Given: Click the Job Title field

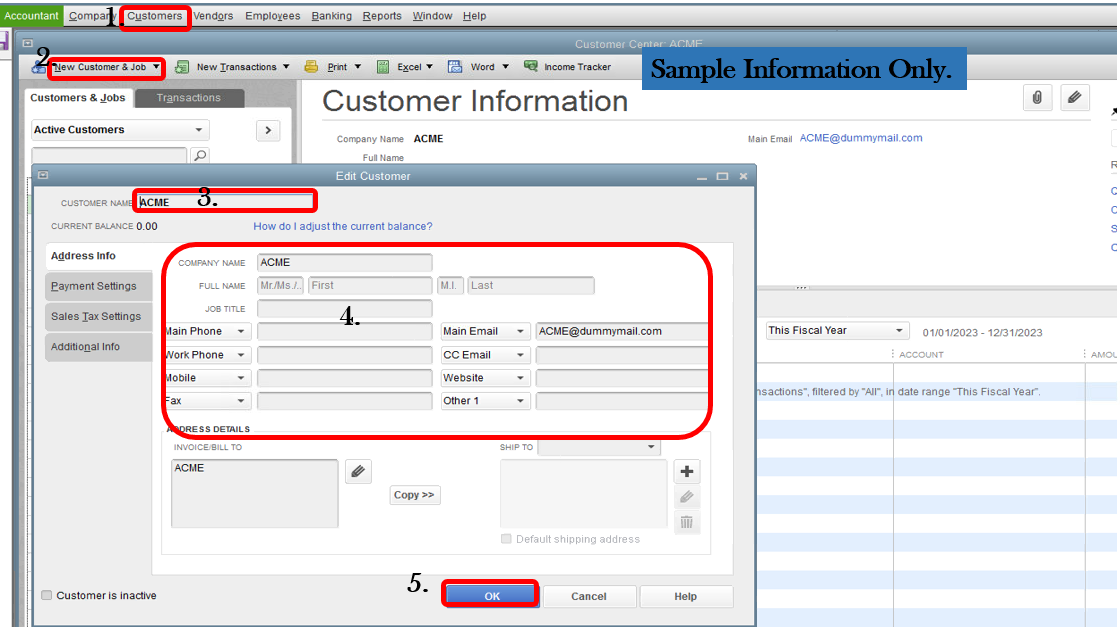Looking at the screenshot, I should (x=344, y=308).
